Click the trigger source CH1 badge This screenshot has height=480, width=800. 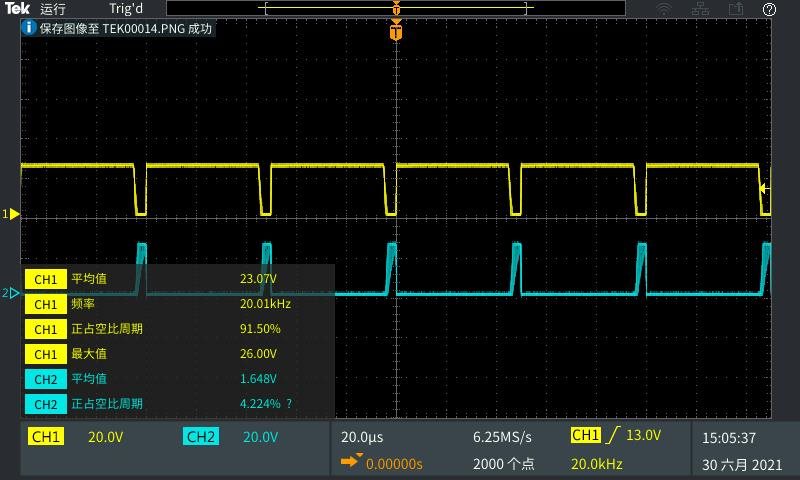point(586,435)
